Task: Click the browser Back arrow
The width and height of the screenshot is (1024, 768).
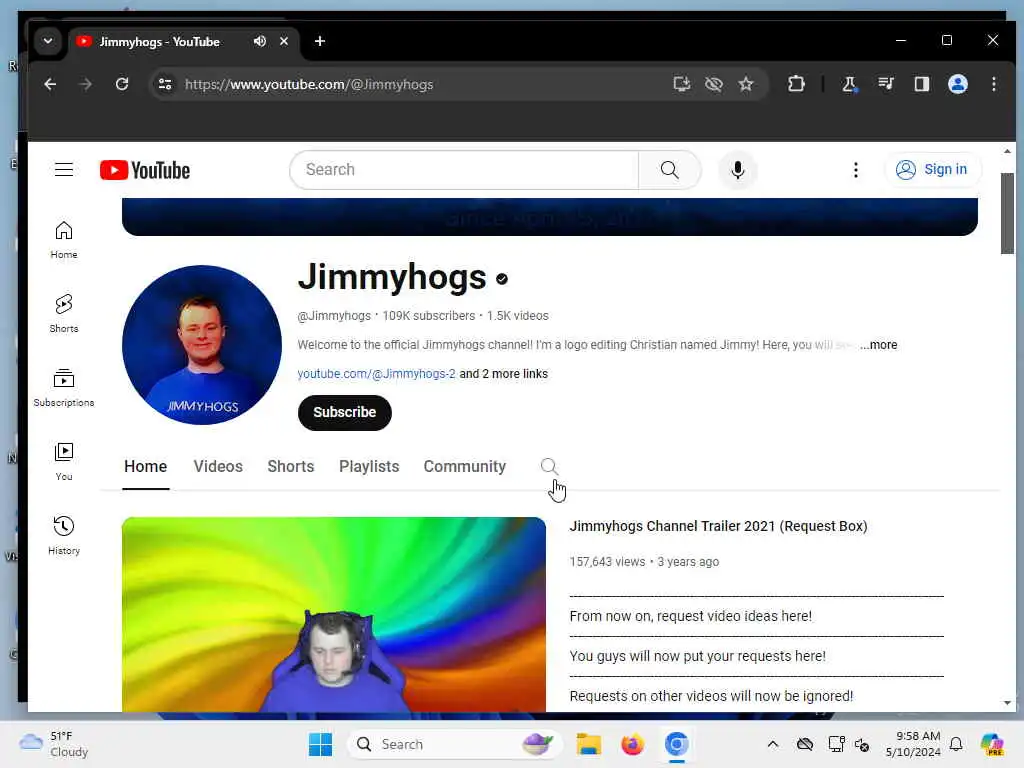Action: (50, 84)
